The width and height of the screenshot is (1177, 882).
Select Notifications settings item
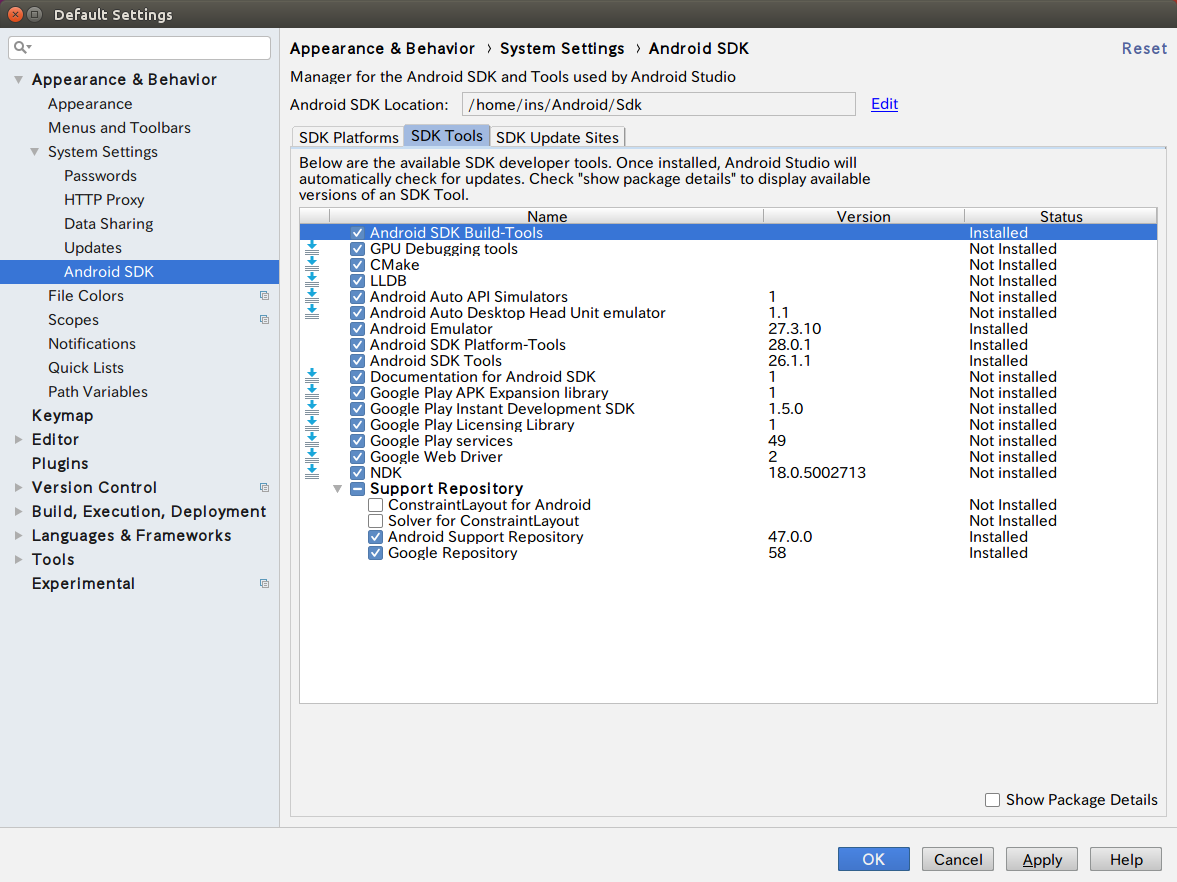click(92, 344)
